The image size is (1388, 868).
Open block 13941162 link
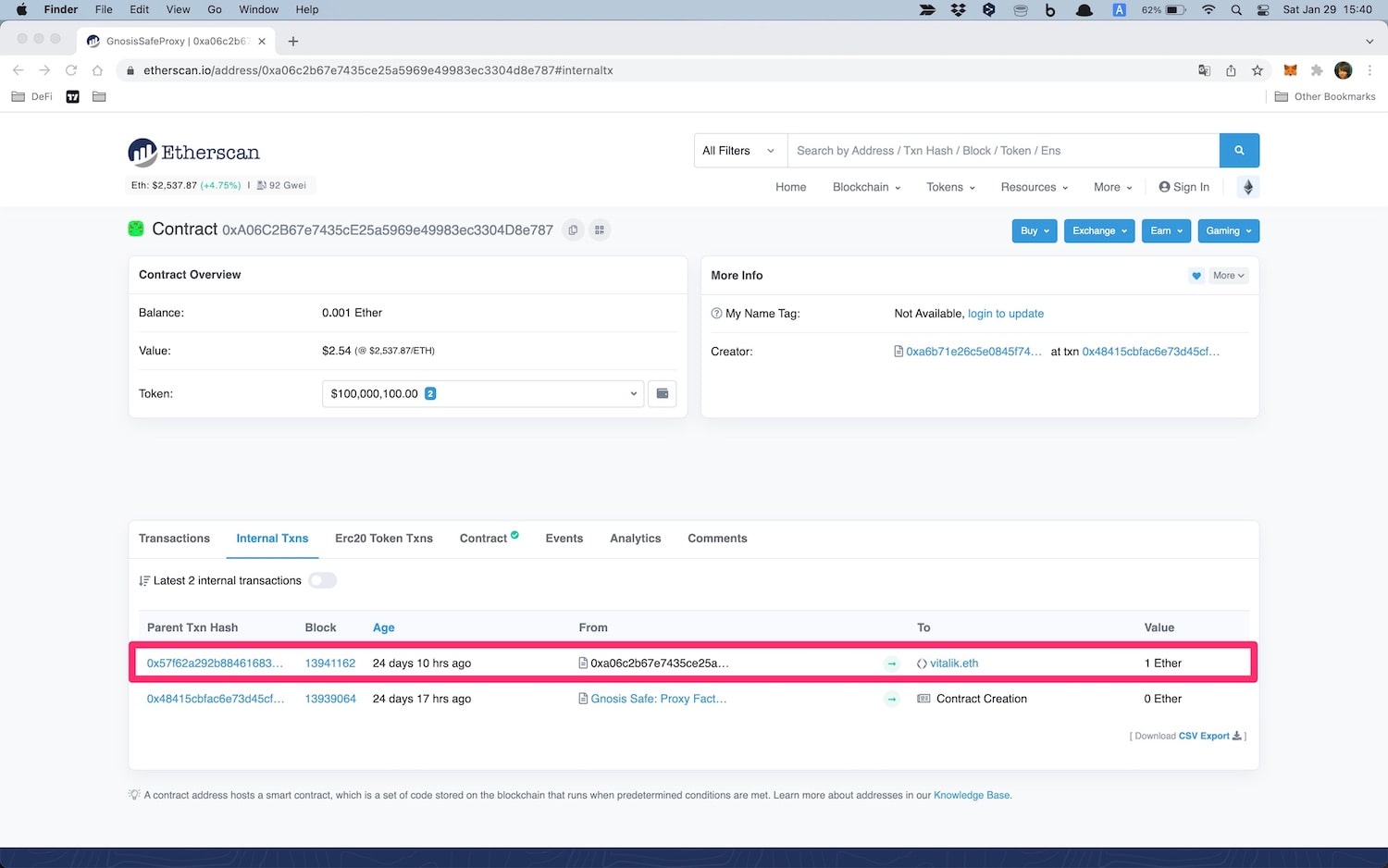[x=330, y=663]
